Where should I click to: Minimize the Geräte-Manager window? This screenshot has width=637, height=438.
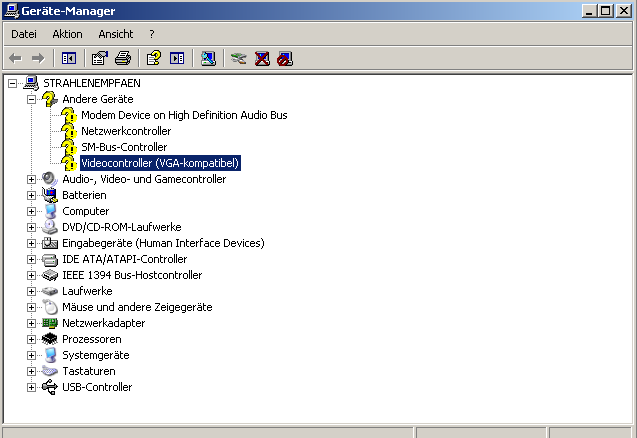[x=590, y=11]
